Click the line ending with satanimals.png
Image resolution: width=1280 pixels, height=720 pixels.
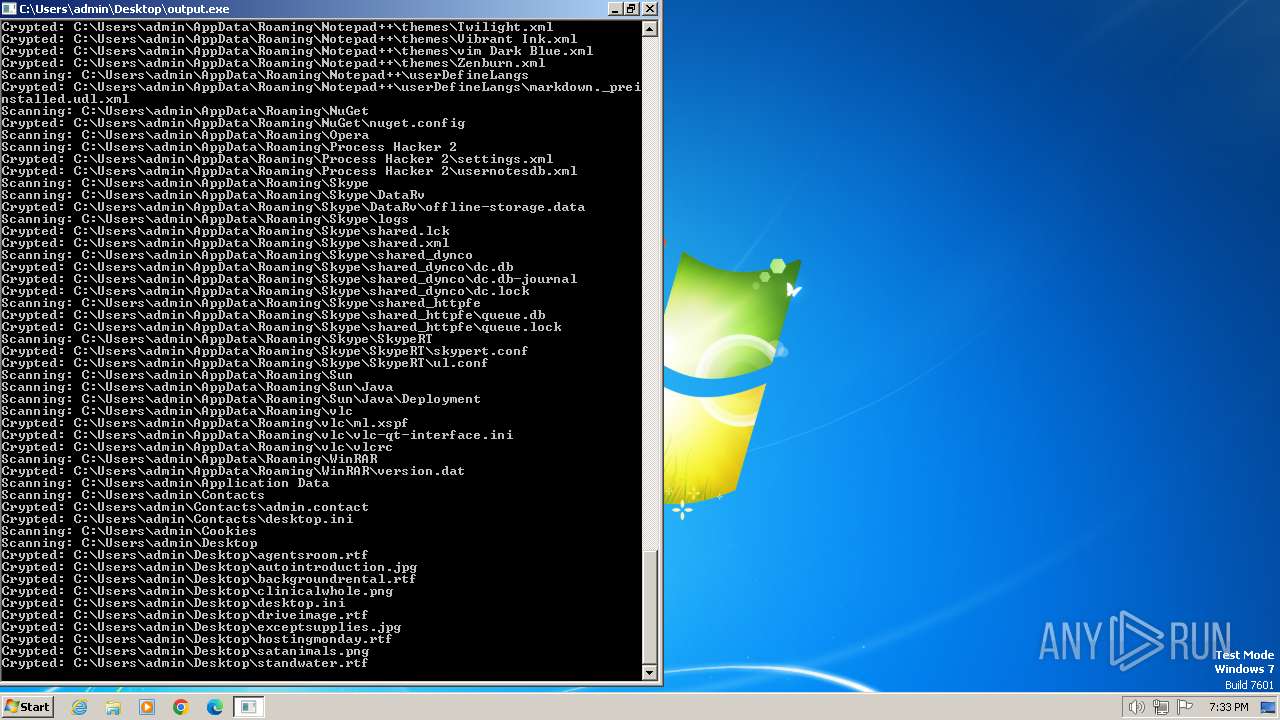pos(185,651)
